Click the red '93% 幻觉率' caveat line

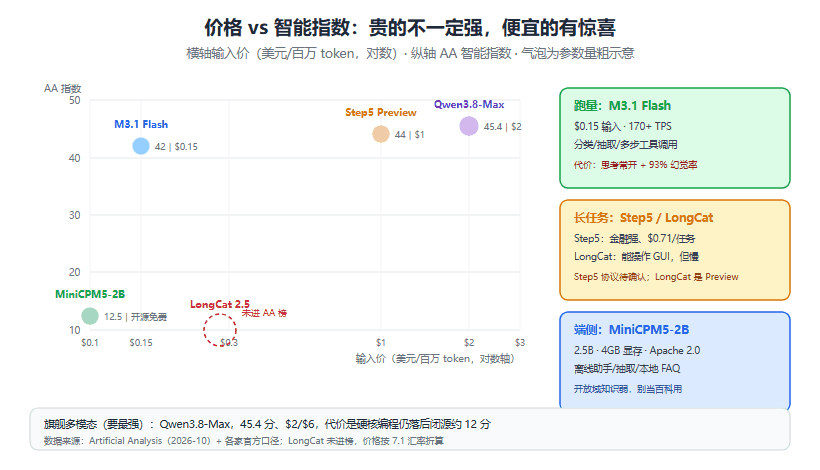[635, 165]
